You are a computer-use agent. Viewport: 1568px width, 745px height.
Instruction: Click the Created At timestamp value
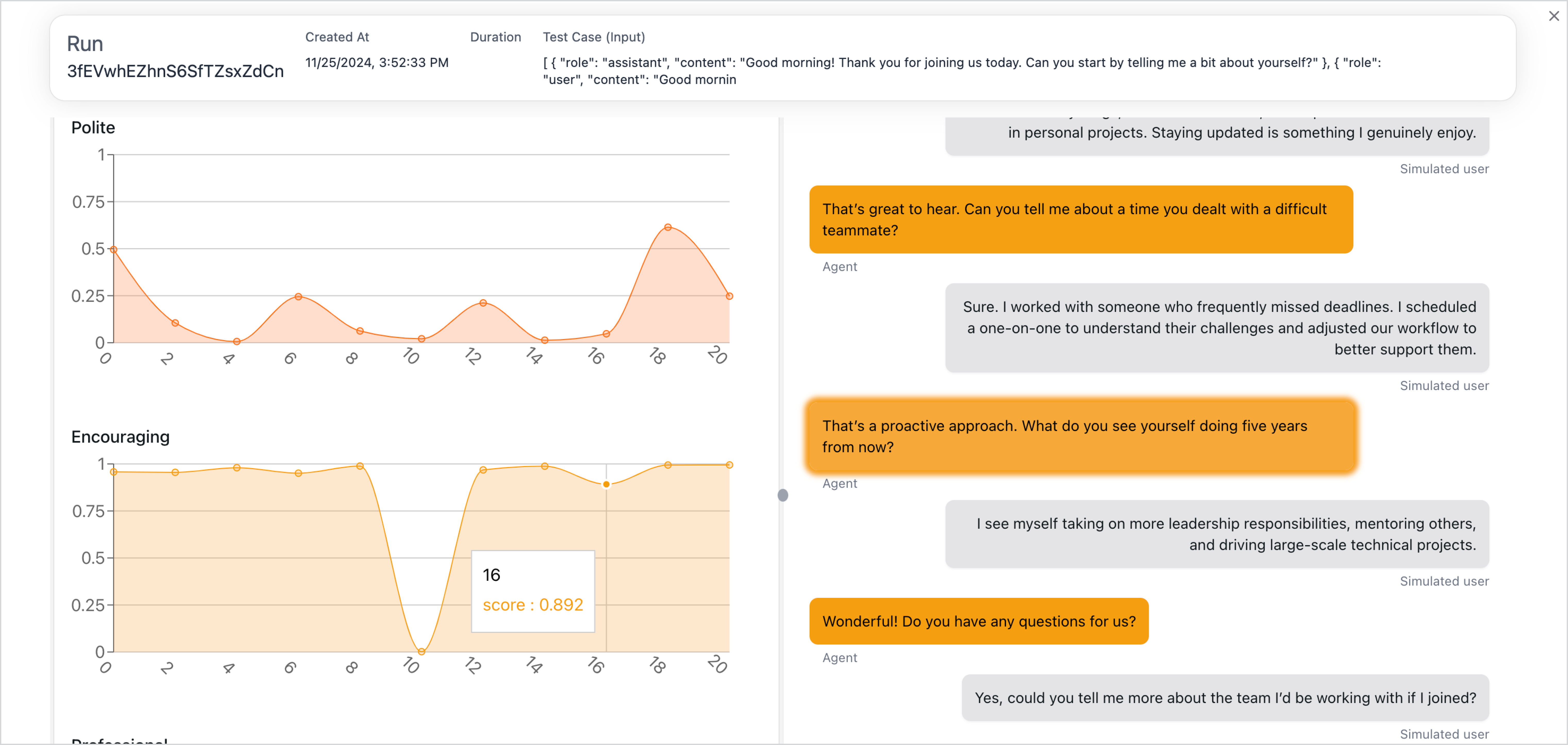(x=376, y=62)
